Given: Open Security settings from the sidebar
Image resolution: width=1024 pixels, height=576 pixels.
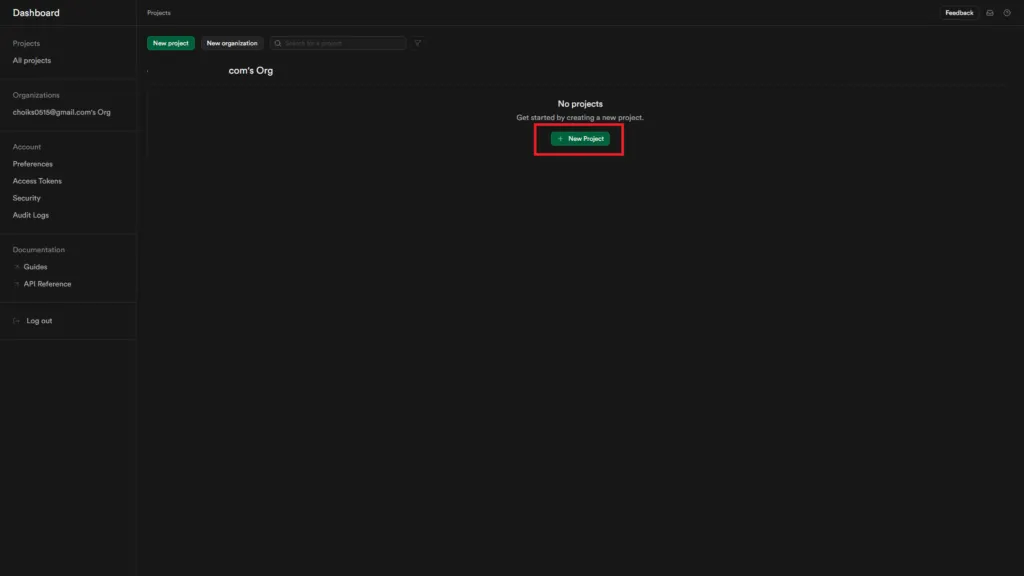Looking at the screenshot, I should point(26,198).
